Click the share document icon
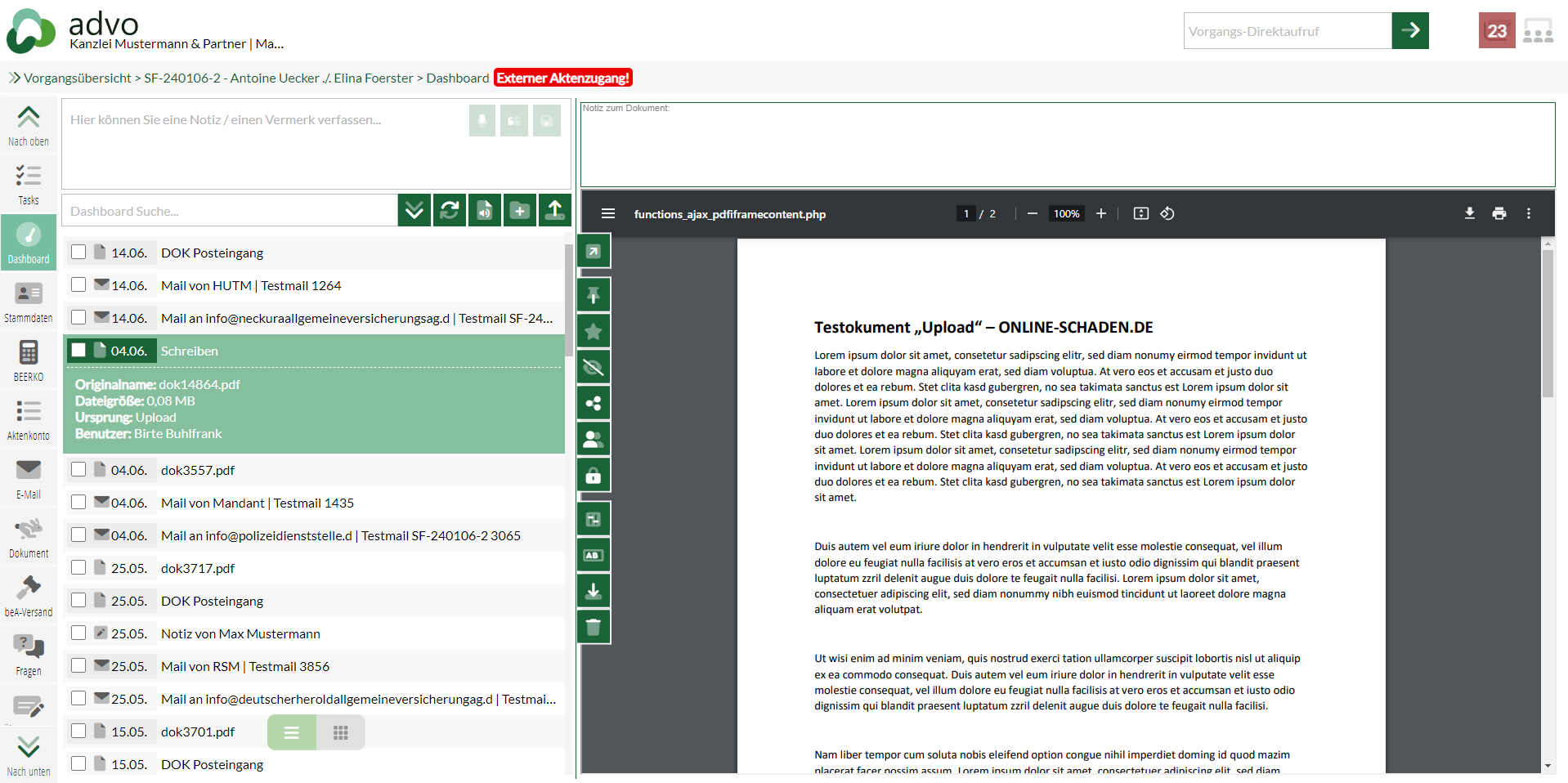Viewport: 1568px width, 783px height. tap(594, 403)
